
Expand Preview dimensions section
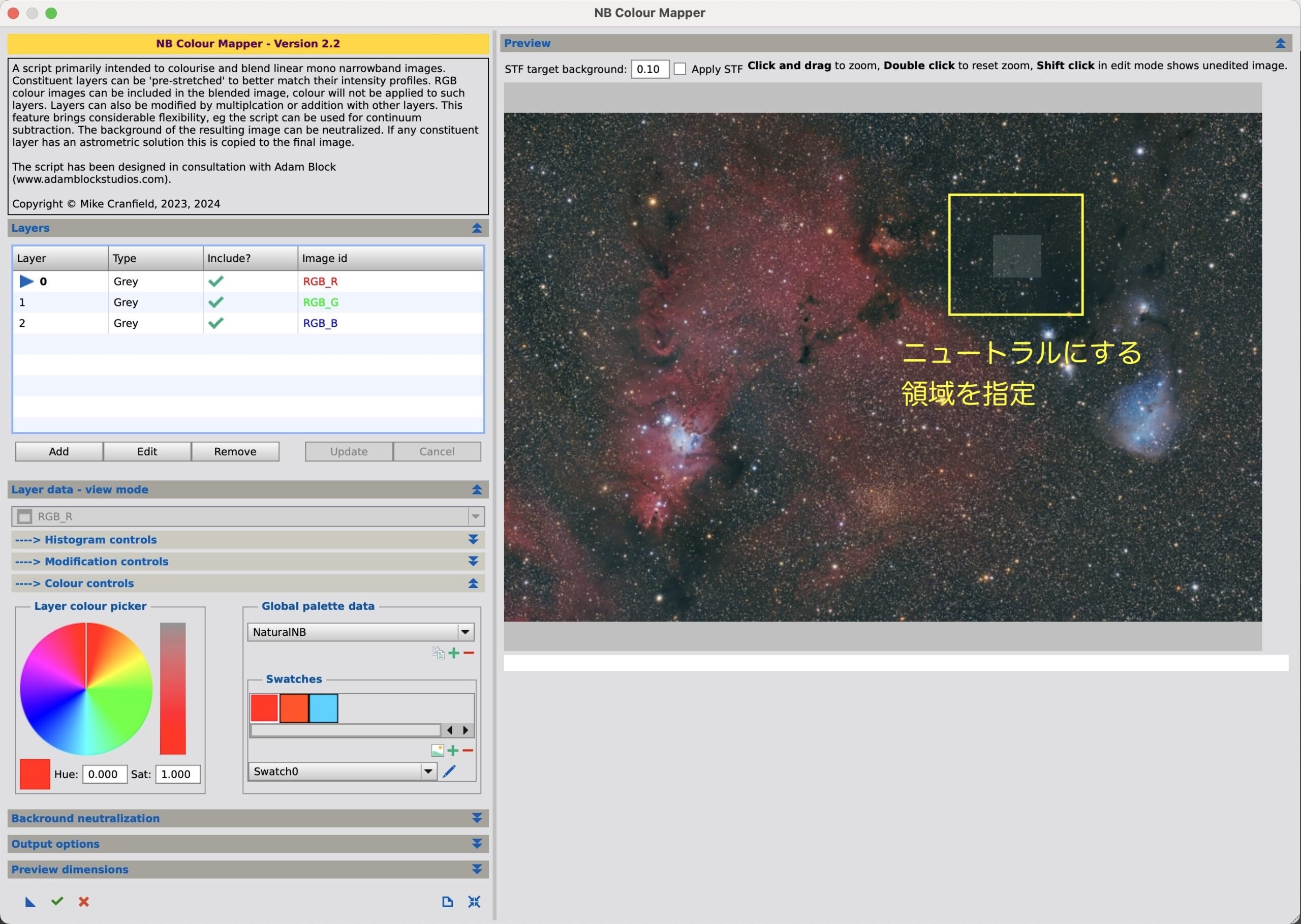(x=477, y=870)
